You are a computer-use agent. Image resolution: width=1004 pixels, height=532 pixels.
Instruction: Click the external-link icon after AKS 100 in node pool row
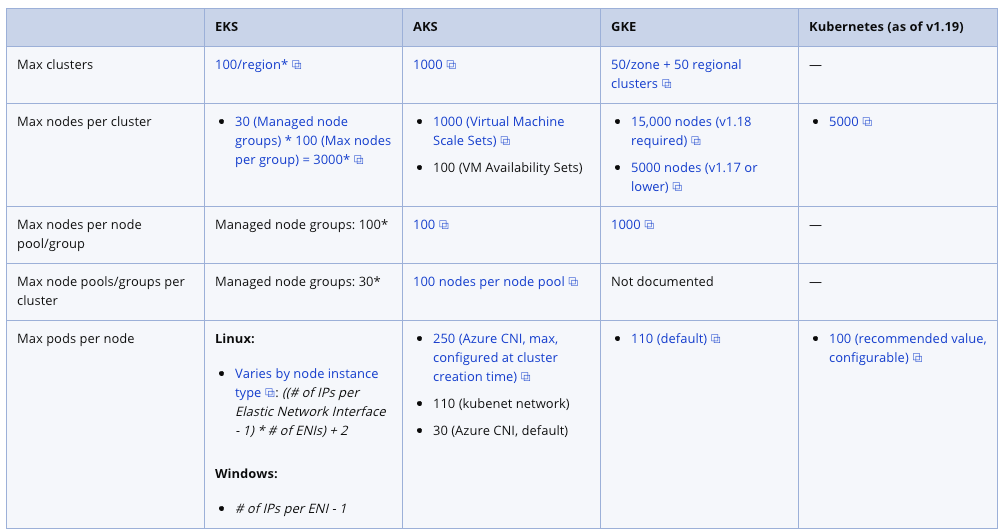pyautogui.click(x=444, y=225)
